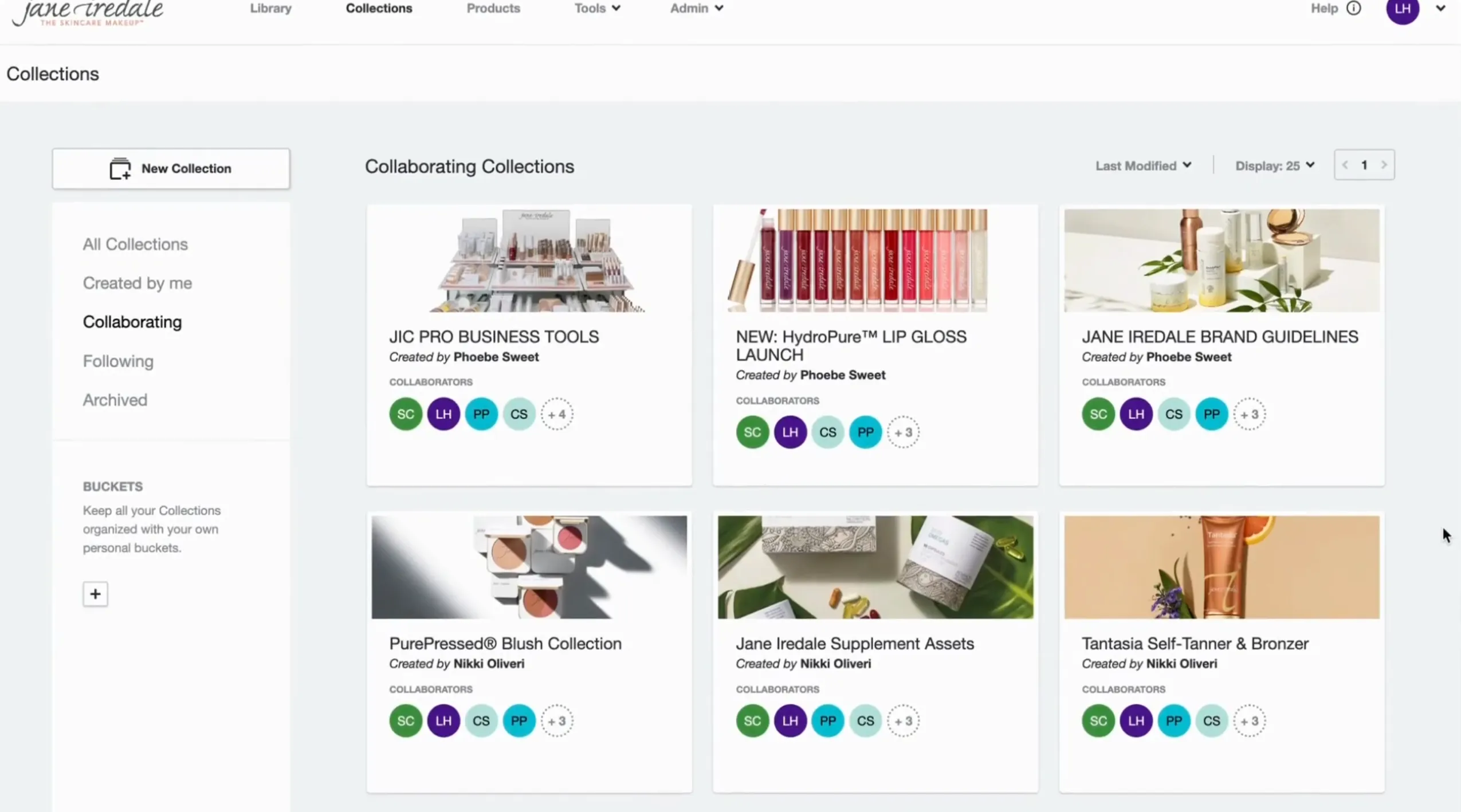
Task: Show +3 more collaborators on Jane Iredale Supplement Assets
Action: 904,721
